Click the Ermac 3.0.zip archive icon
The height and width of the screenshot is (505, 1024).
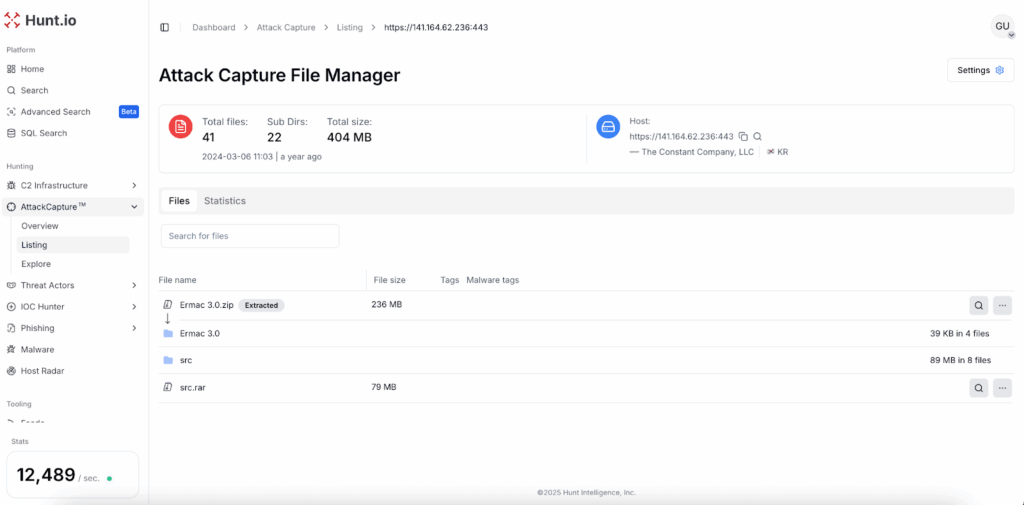[167, 305]
